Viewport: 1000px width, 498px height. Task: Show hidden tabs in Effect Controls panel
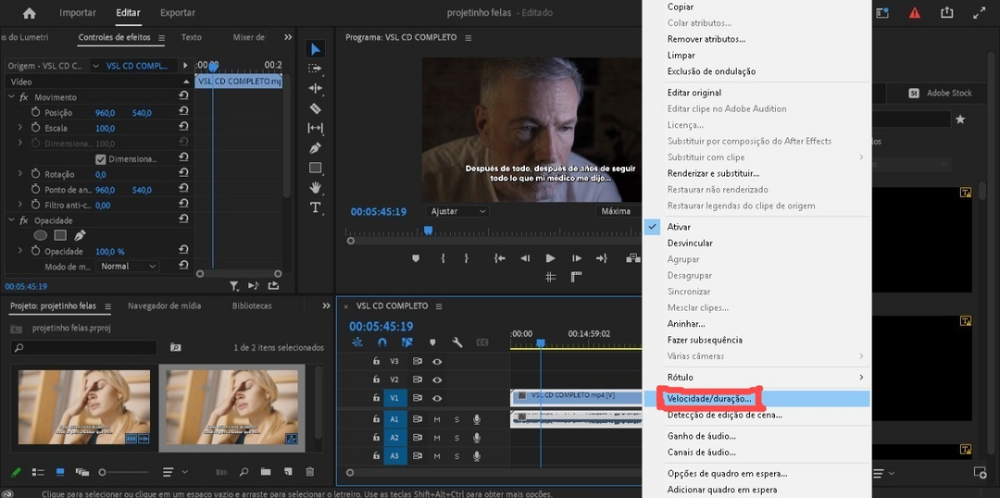288,38
